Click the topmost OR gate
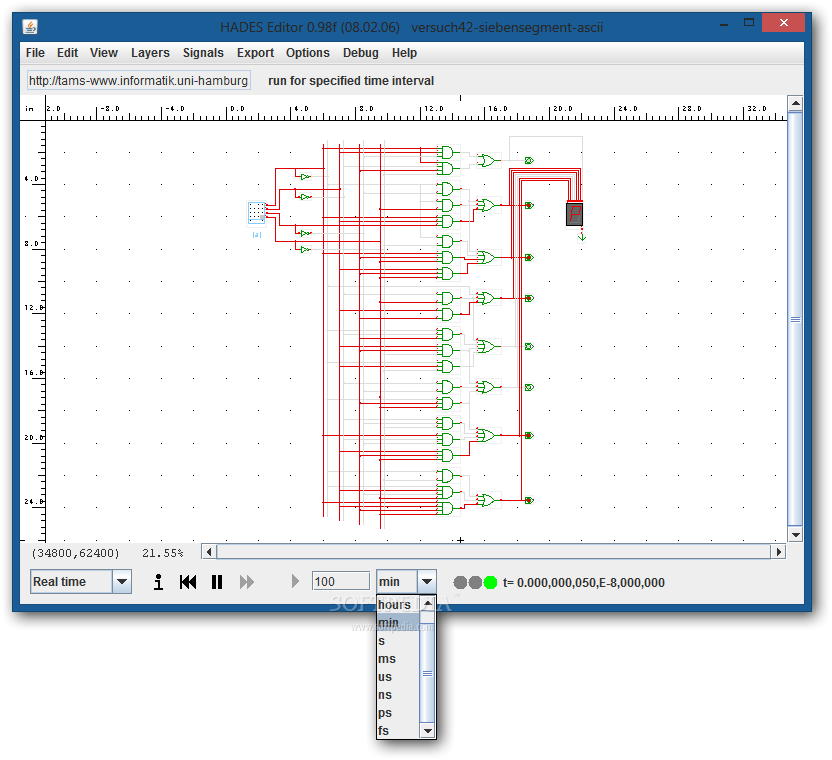 [x=487, y=160]
